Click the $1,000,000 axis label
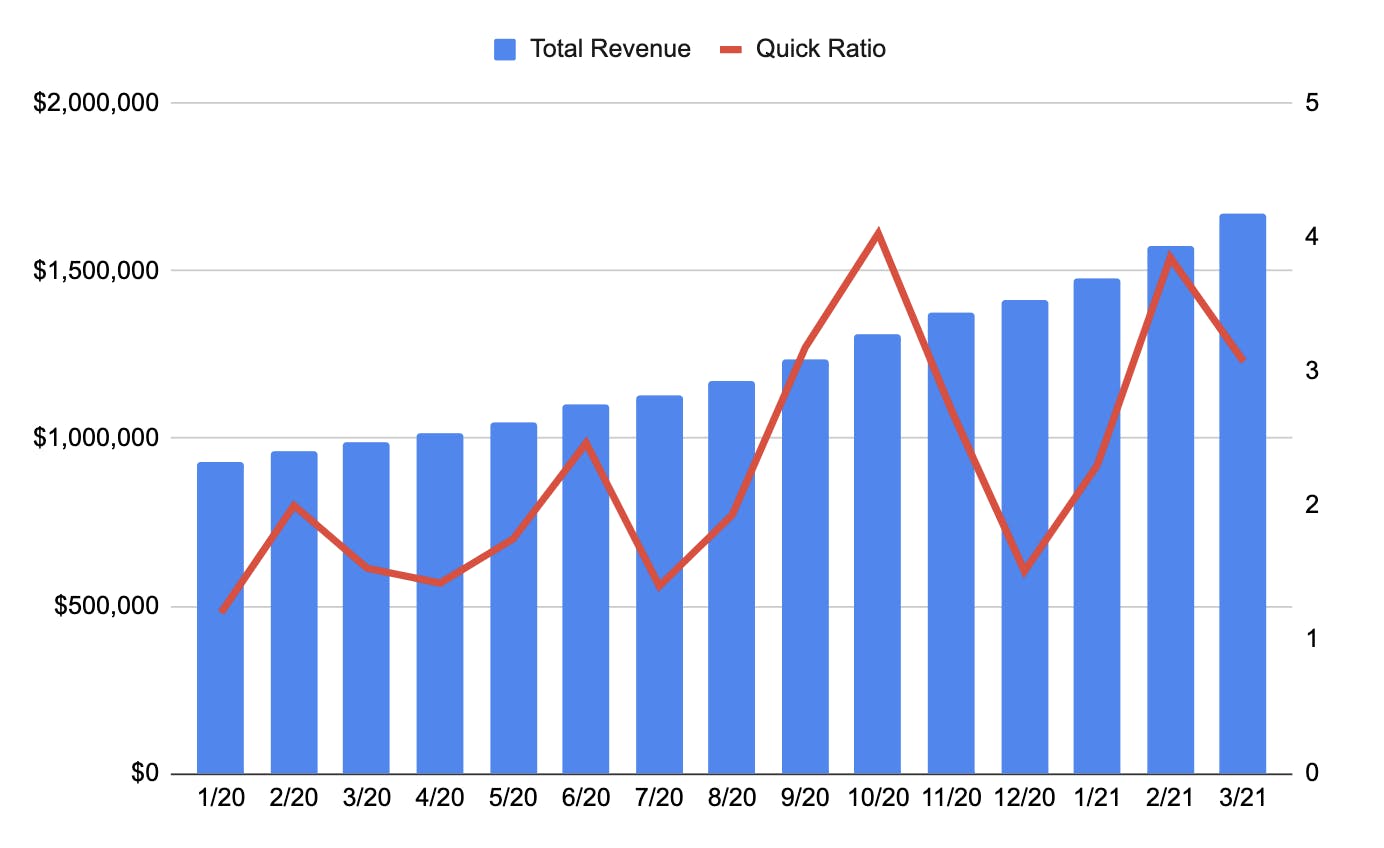The width and height of the screenshot is (1384, 848). pos(96,438)
